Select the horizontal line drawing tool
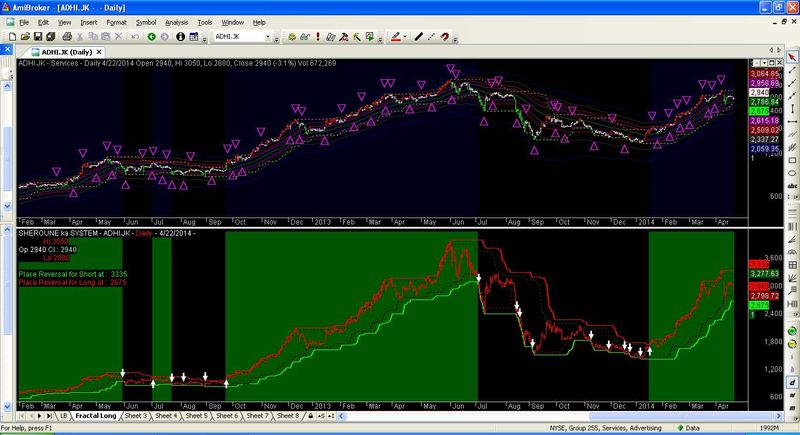 [x=792, y=121]
